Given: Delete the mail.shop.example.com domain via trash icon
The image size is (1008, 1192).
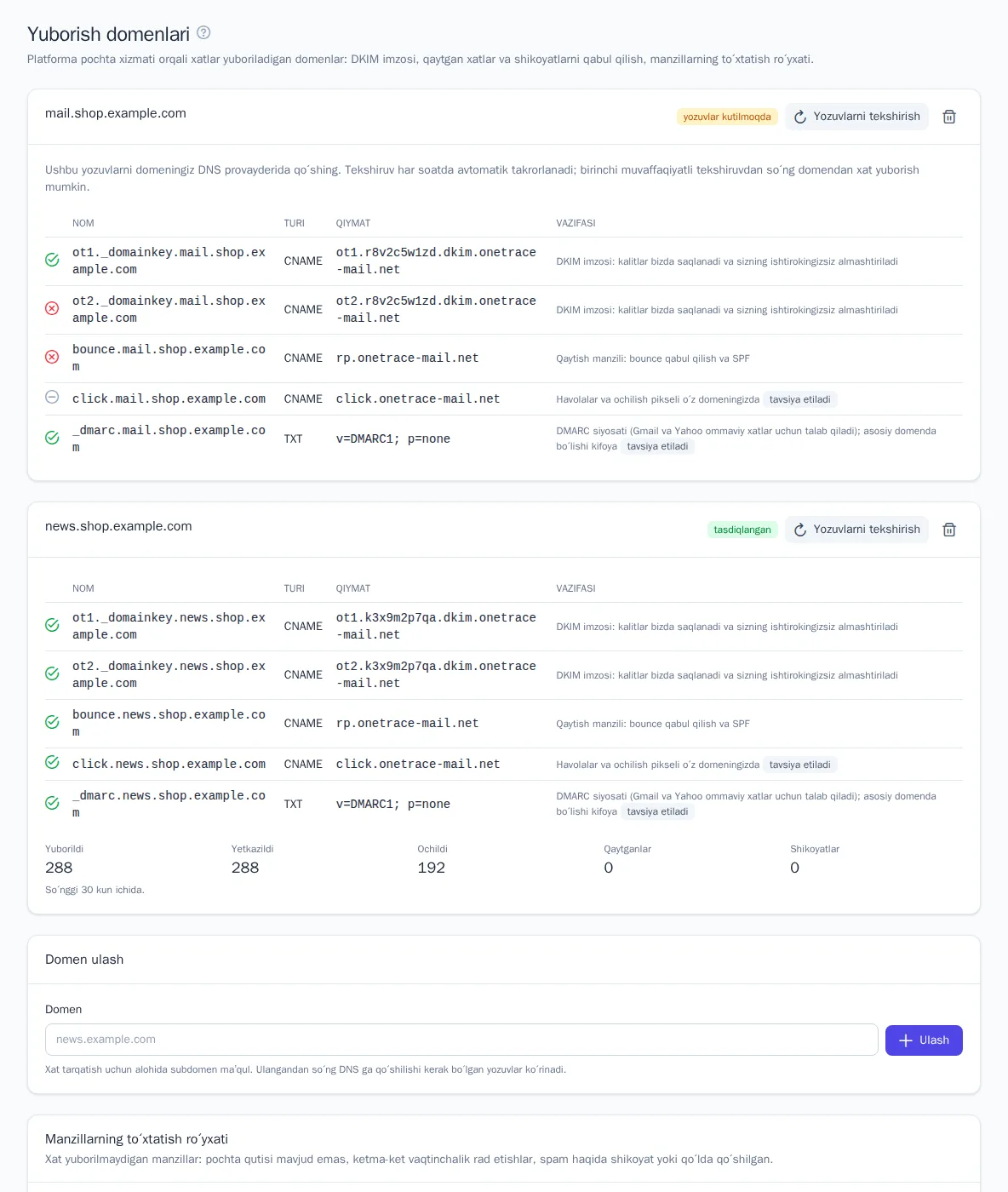Looking at the screenshot, I should pyautogui.click(x=949, y=117).
